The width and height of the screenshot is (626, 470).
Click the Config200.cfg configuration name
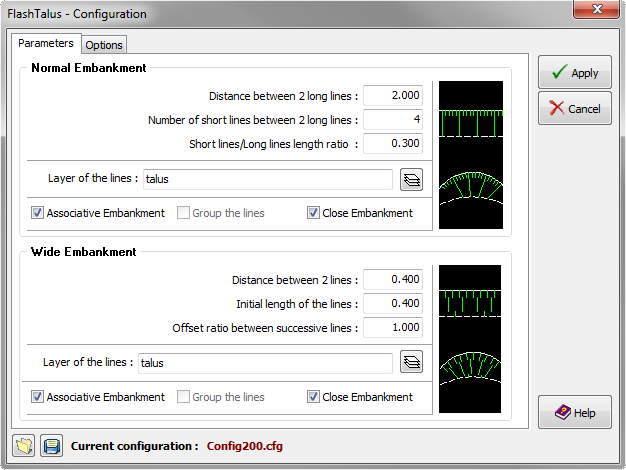coord(244,446)
